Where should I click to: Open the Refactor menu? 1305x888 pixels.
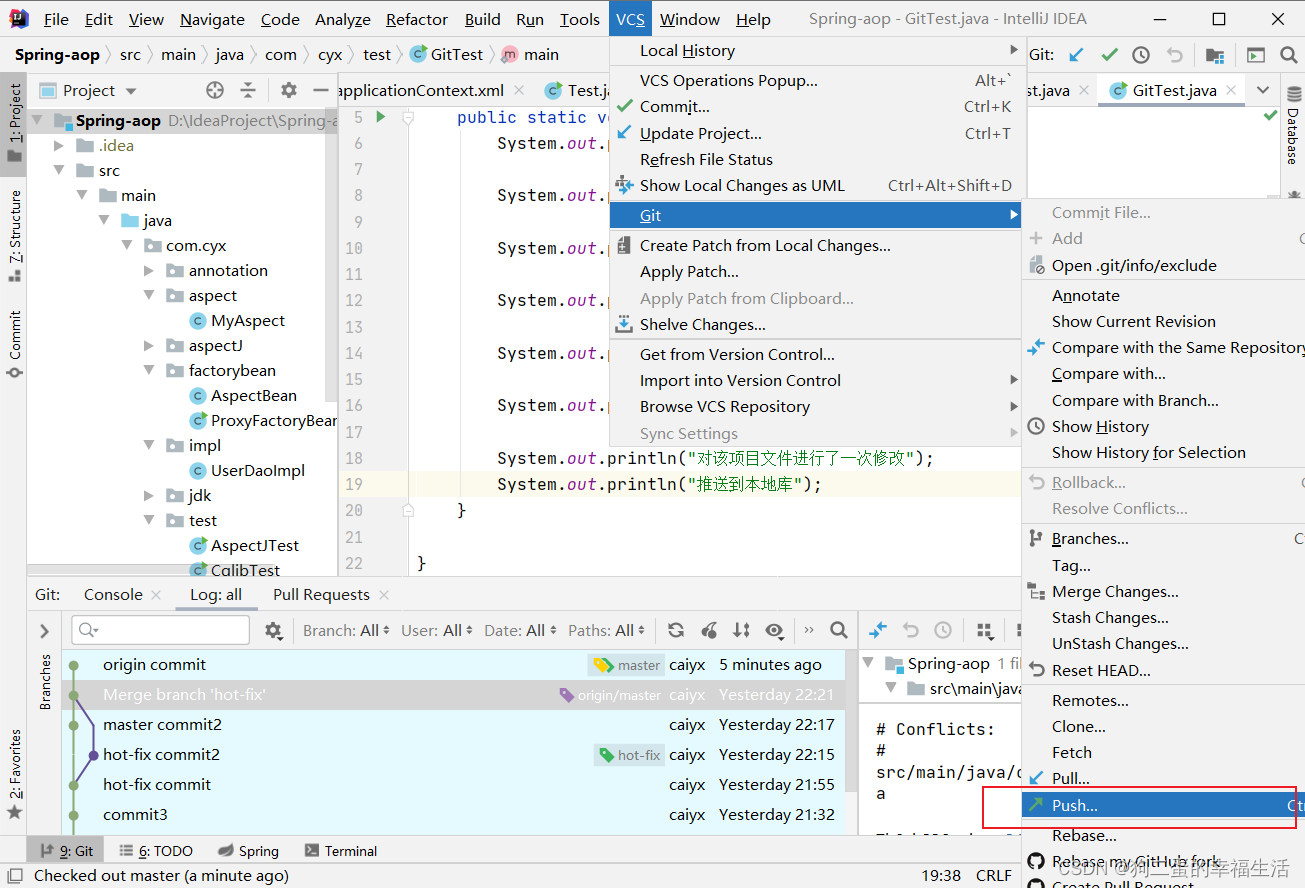(417, 19)
